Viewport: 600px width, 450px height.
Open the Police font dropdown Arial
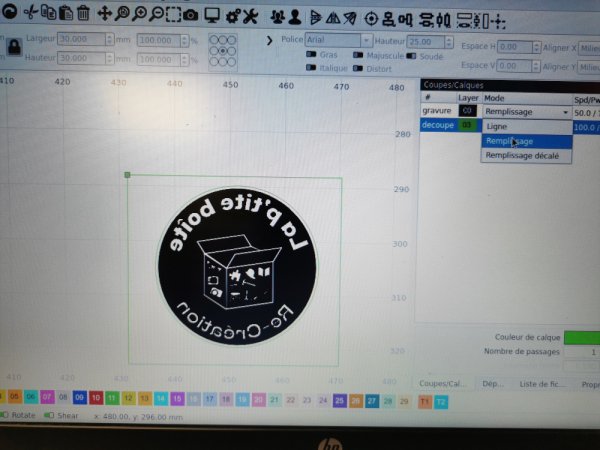pyautogui.click(x=338, y=40)
